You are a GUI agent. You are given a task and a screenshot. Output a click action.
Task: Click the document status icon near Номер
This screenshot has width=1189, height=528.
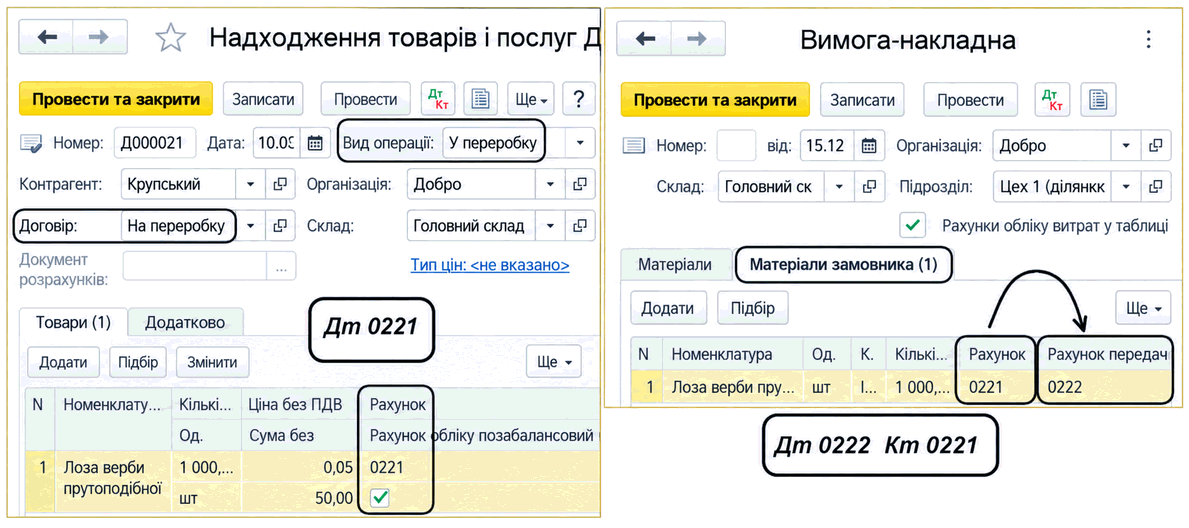point(30,143)
